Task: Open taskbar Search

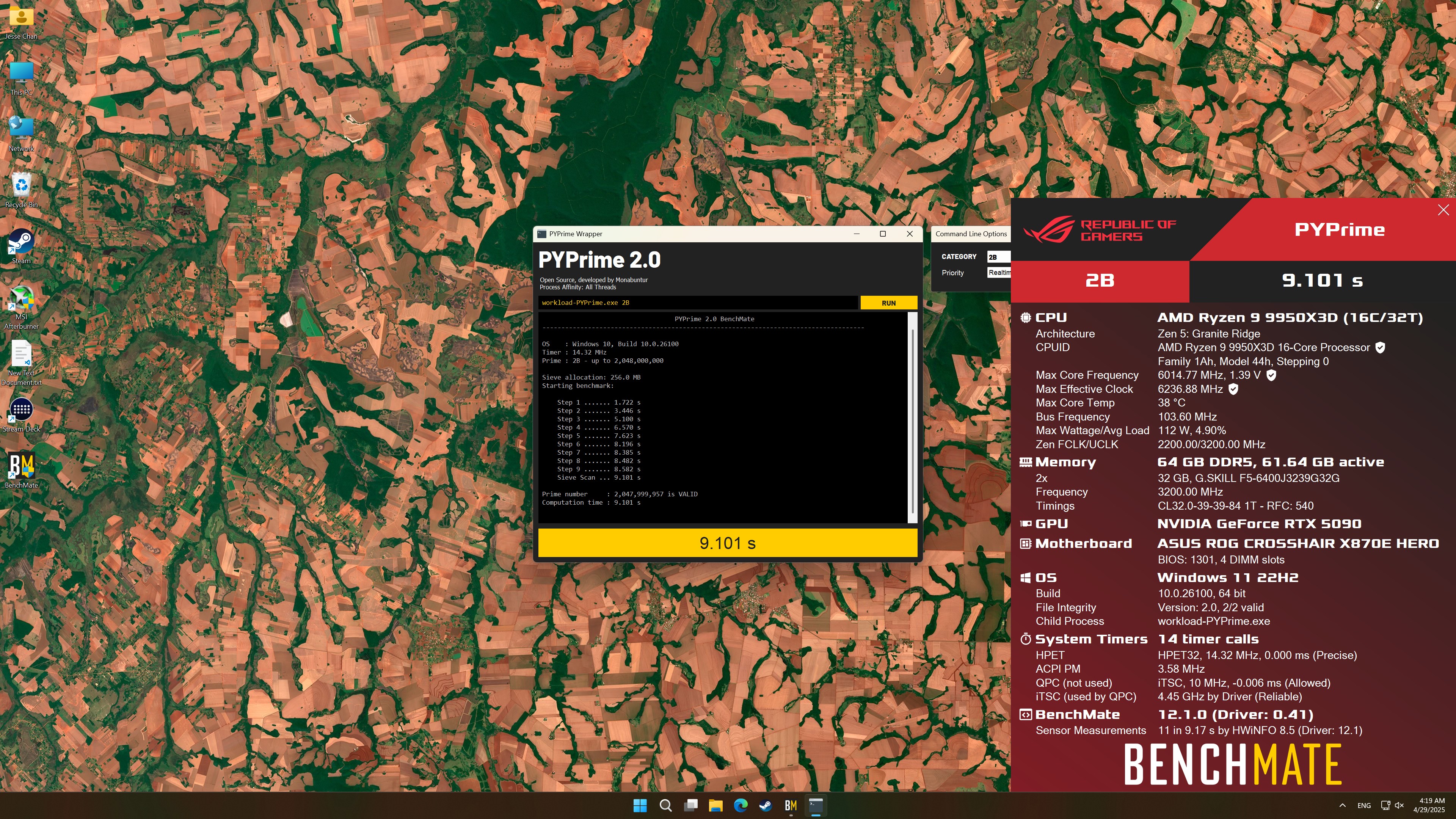Action: click(x=665, y=805)
